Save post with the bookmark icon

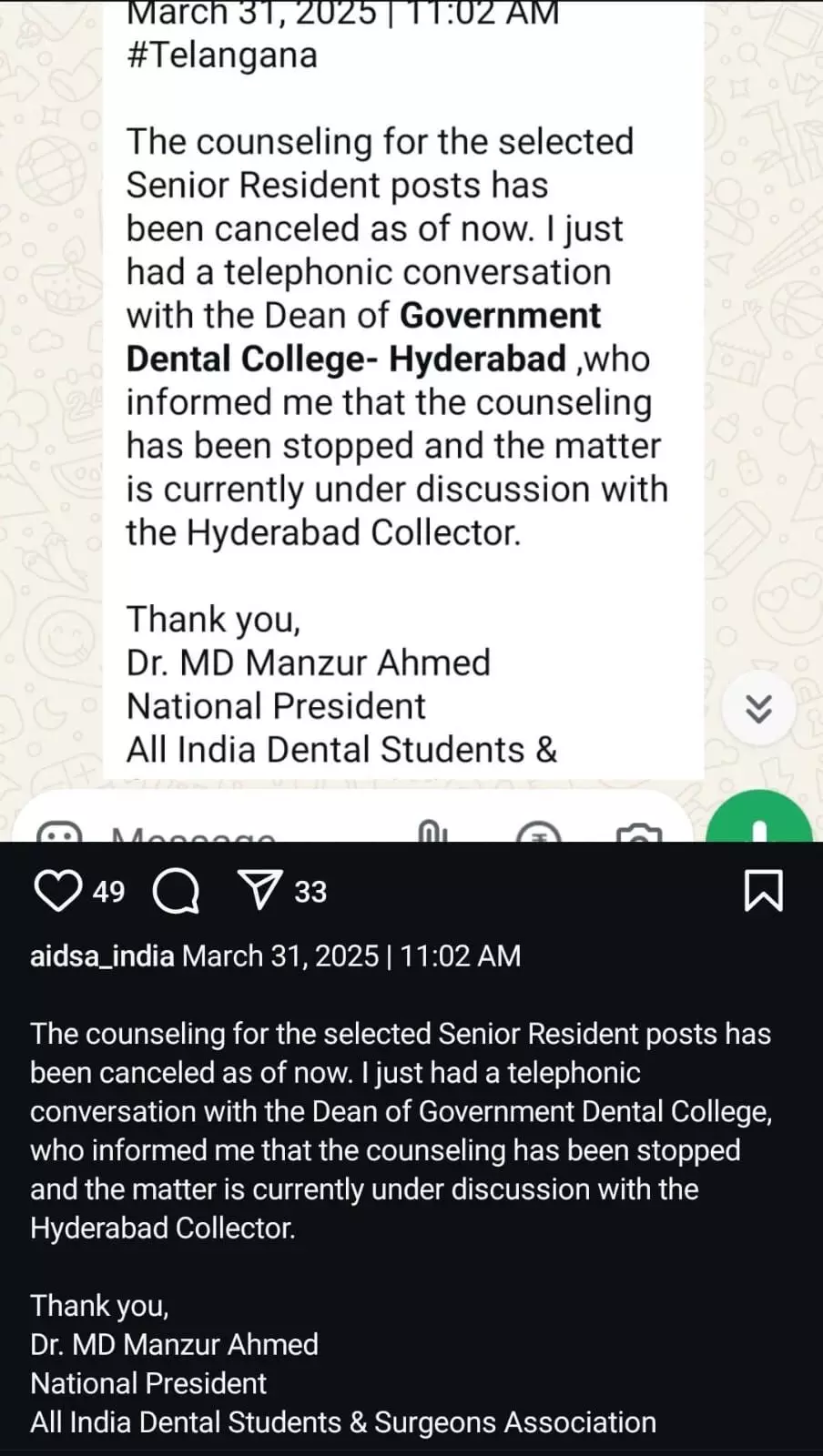pyautogui.click(x=763, y=891)
